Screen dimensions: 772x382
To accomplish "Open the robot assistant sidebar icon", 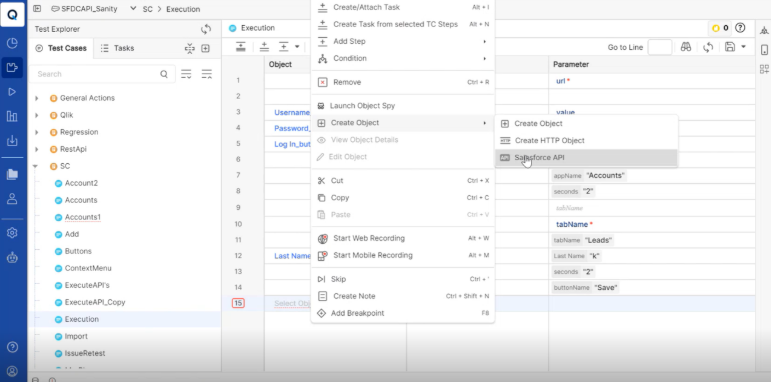I will click(x=12, y=257).
